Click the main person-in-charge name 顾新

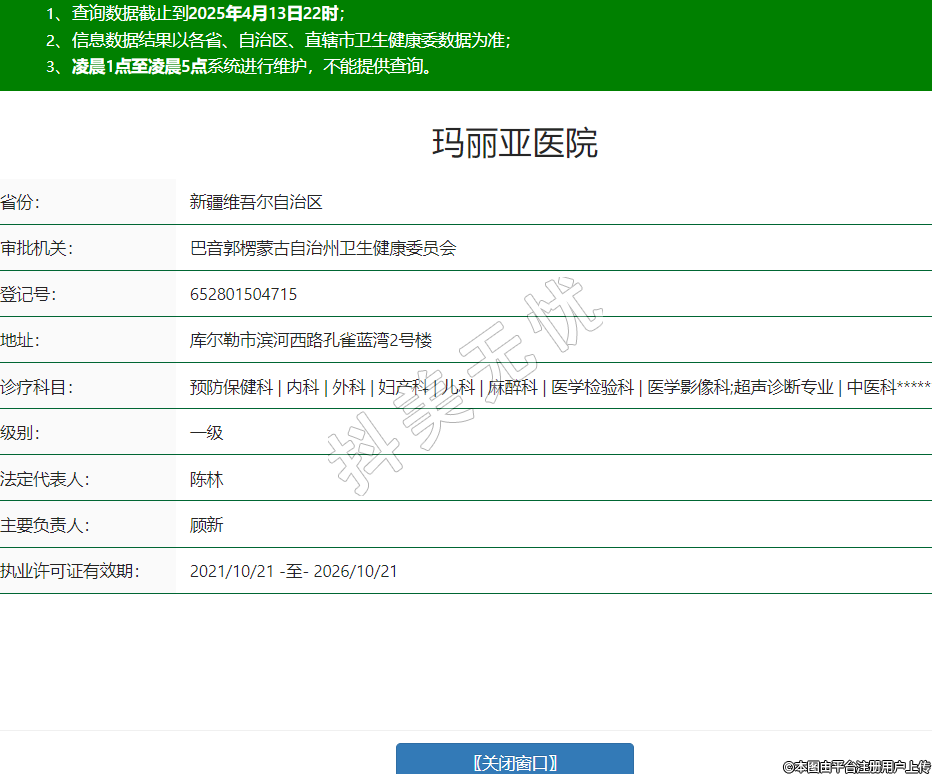[x=206, y=525]
